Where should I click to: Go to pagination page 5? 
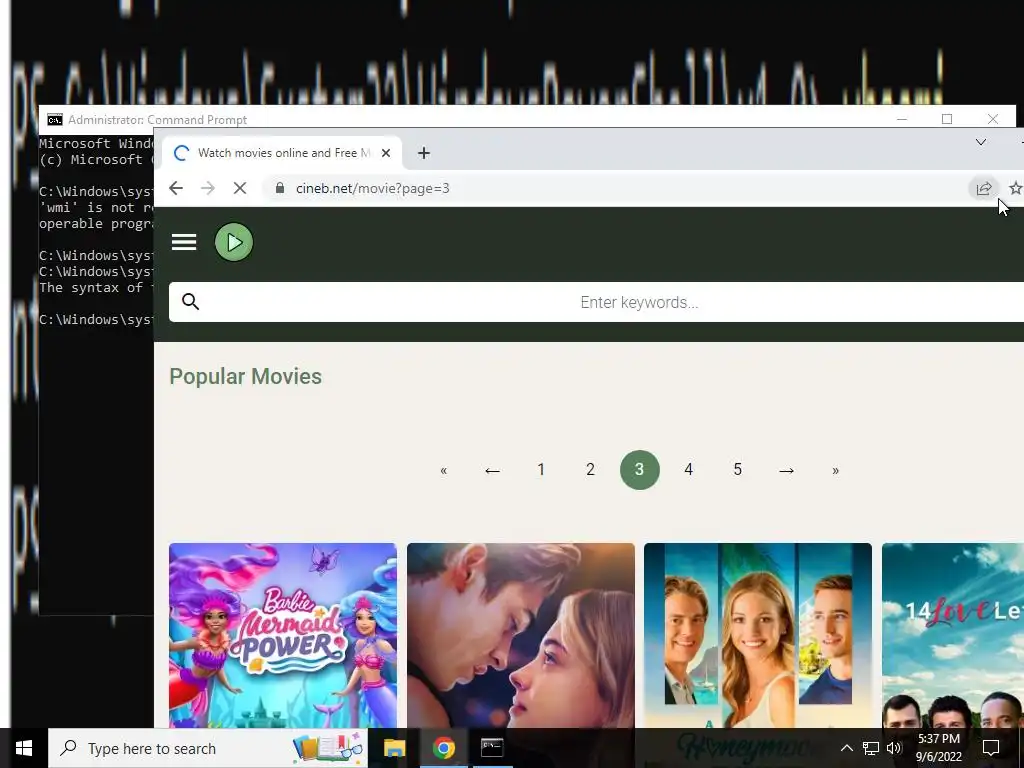(737, 470)
